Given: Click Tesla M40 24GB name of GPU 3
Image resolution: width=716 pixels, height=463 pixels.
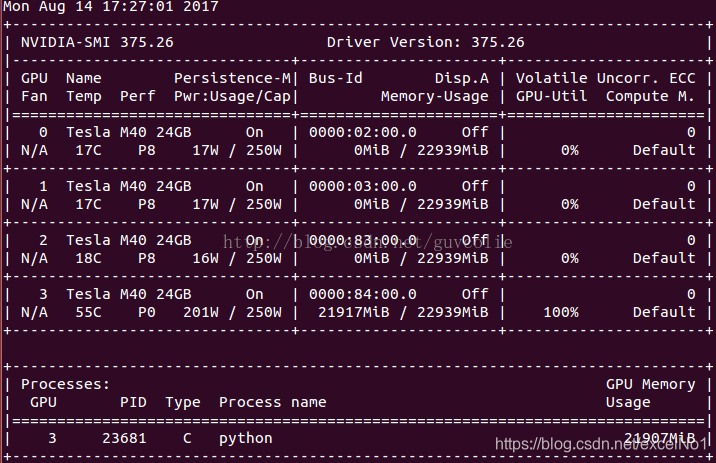Looking at the screenshot, I should [129, 294].
